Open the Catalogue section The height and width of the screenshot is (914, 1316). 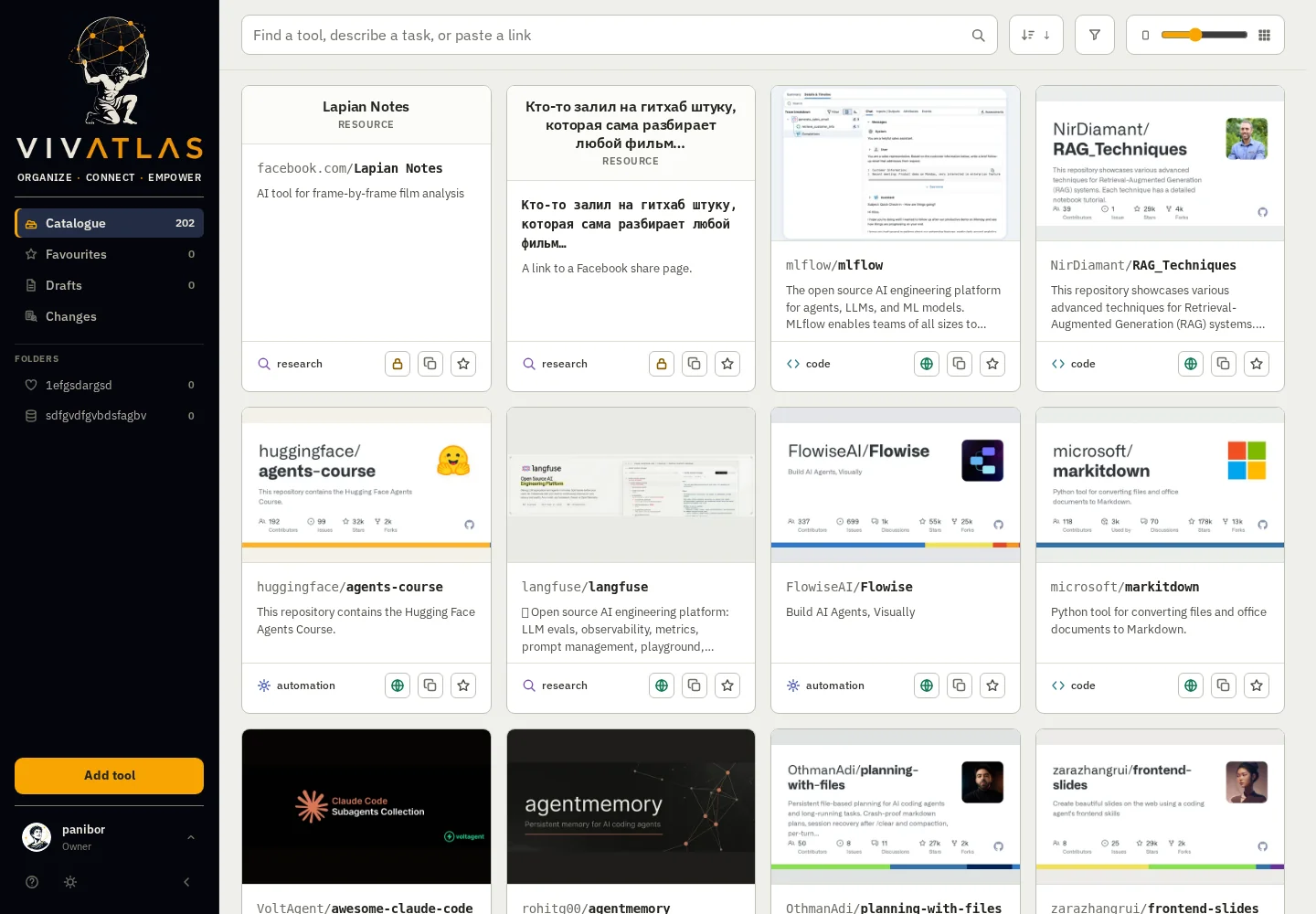pyautogui.click(x=110, y=223)
